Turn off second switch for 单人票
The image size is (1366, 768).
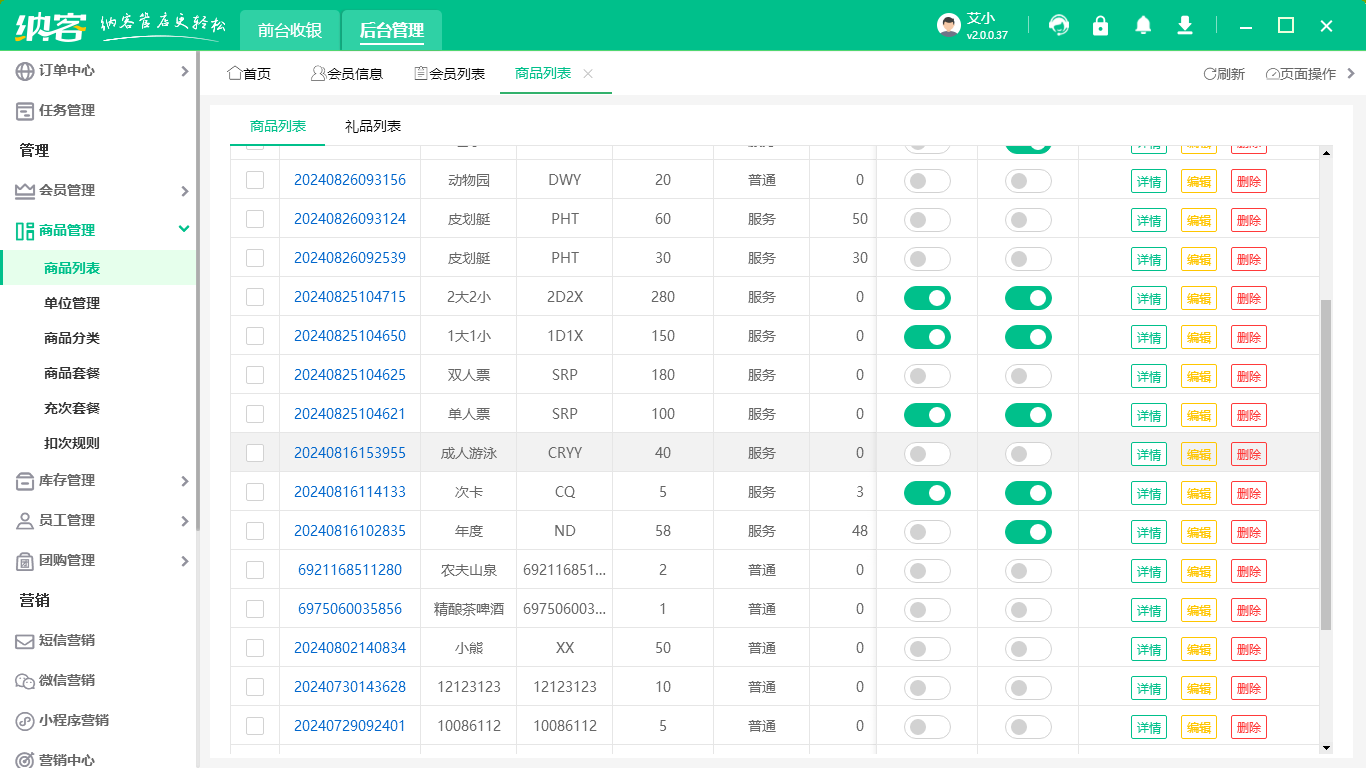click(1028, 415)
